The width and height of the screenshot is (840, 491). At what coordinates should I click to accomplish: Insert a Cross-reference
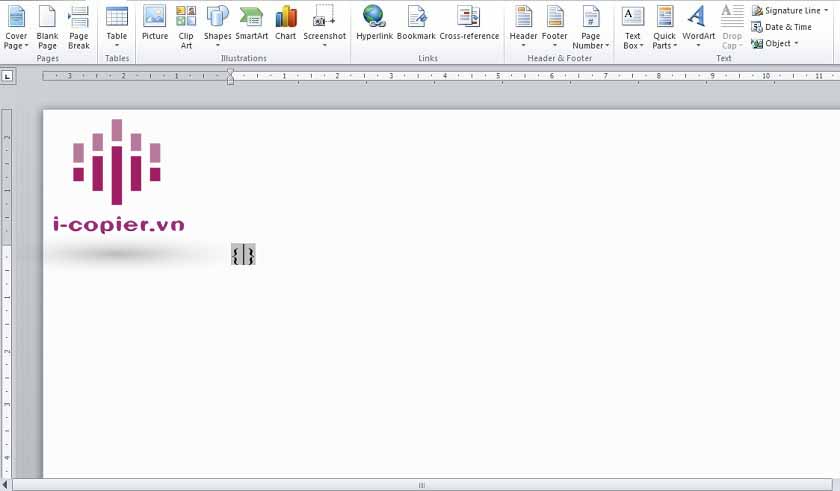468,24
